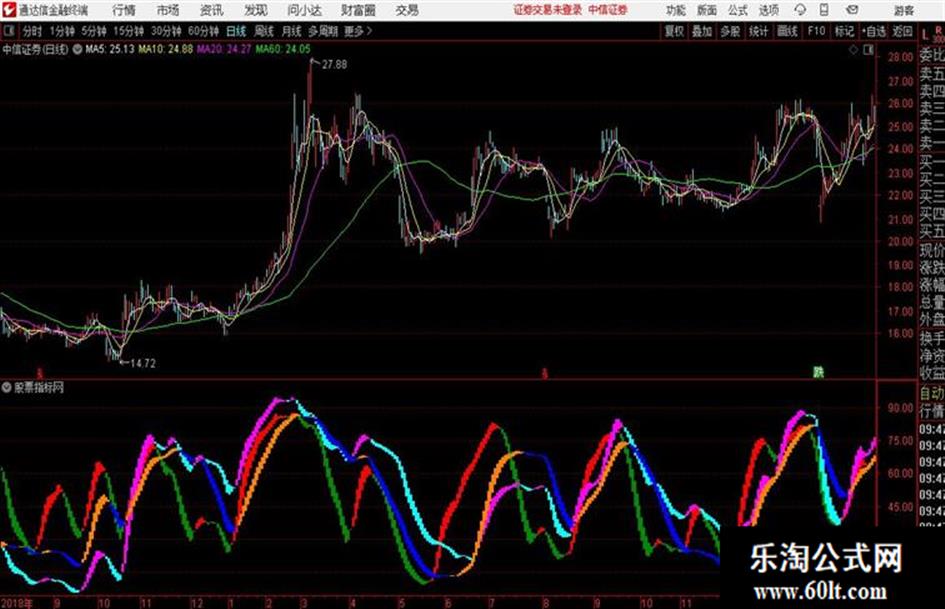Select the 月线 monthly period tab

292,31
